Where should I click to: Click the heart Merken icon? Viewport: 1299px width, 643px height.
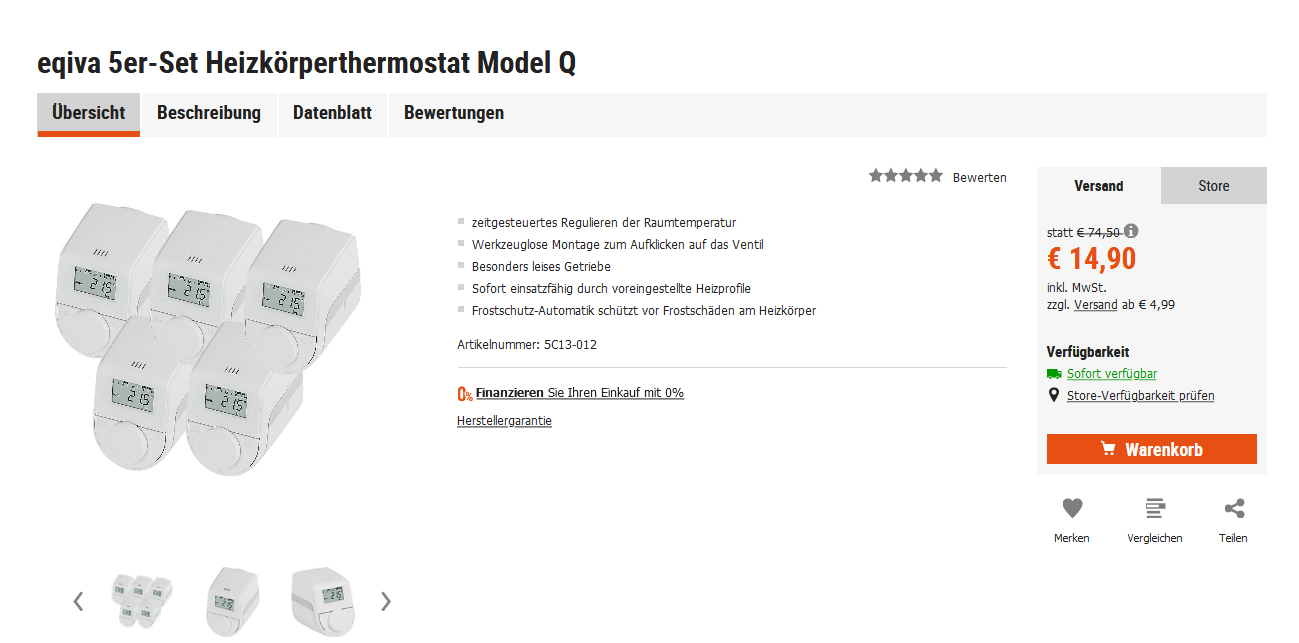[x=1072, y=509]
